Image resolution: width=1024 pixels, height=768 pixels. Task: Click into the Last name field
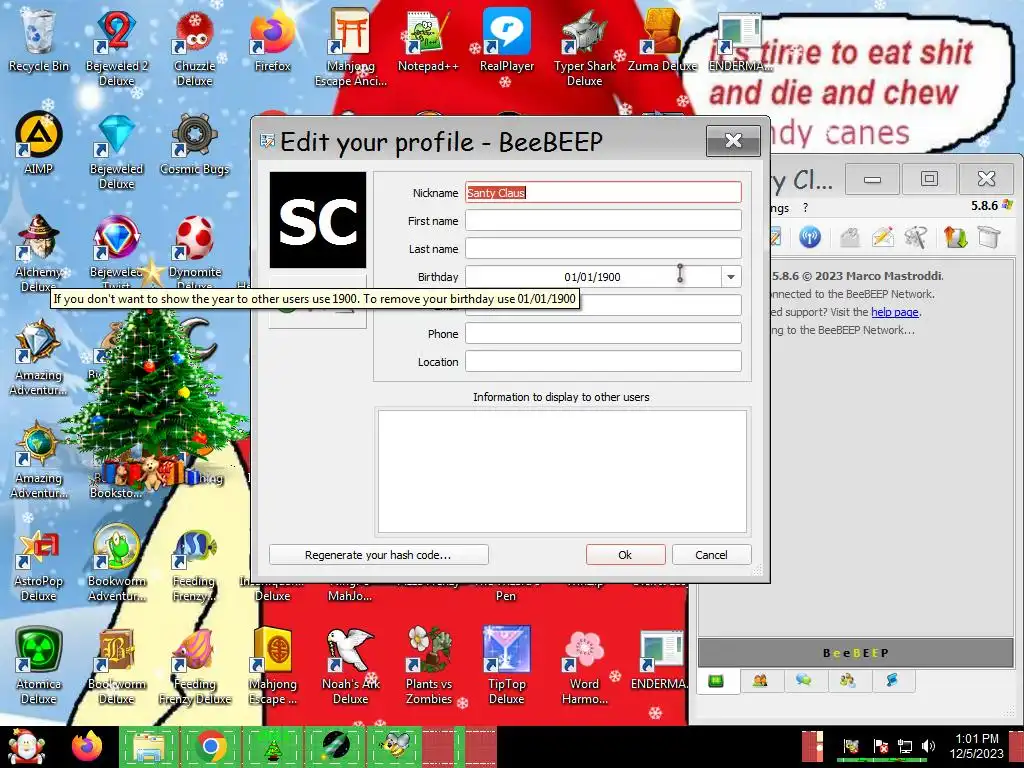click(603, 249)
